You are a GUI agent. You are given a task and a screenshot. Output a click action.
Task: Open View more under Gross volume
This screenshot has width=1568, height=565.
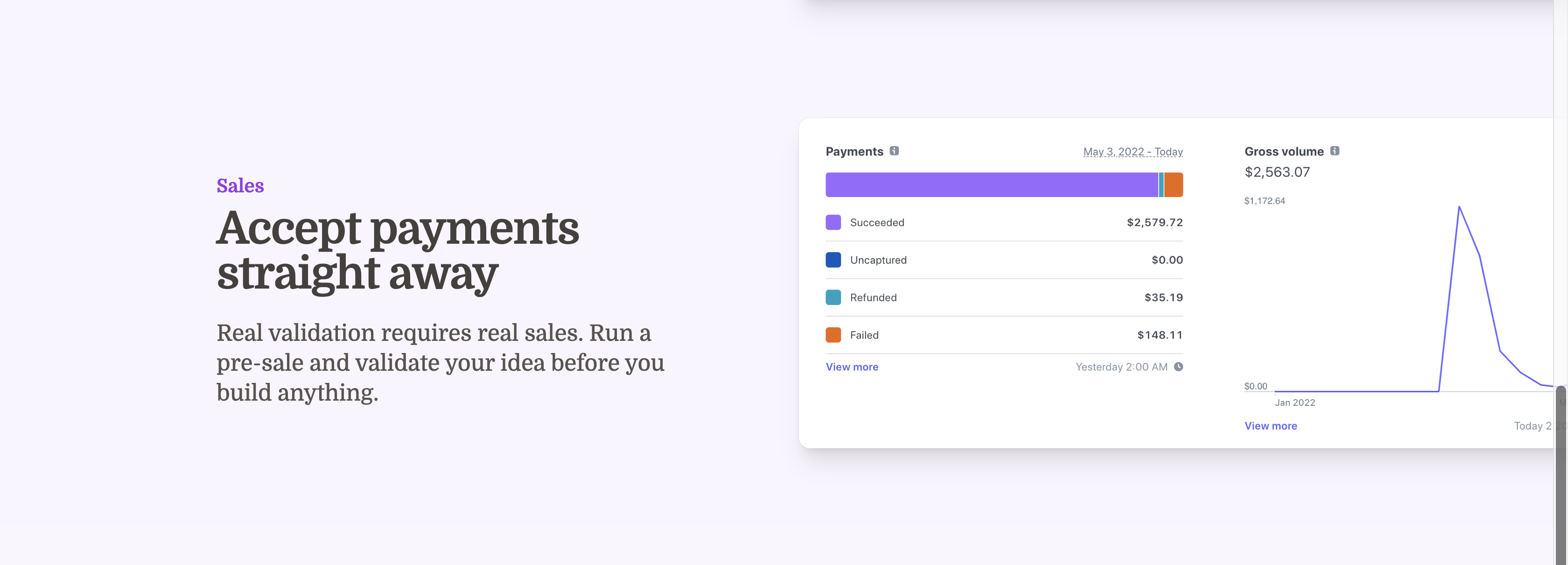1270,425
